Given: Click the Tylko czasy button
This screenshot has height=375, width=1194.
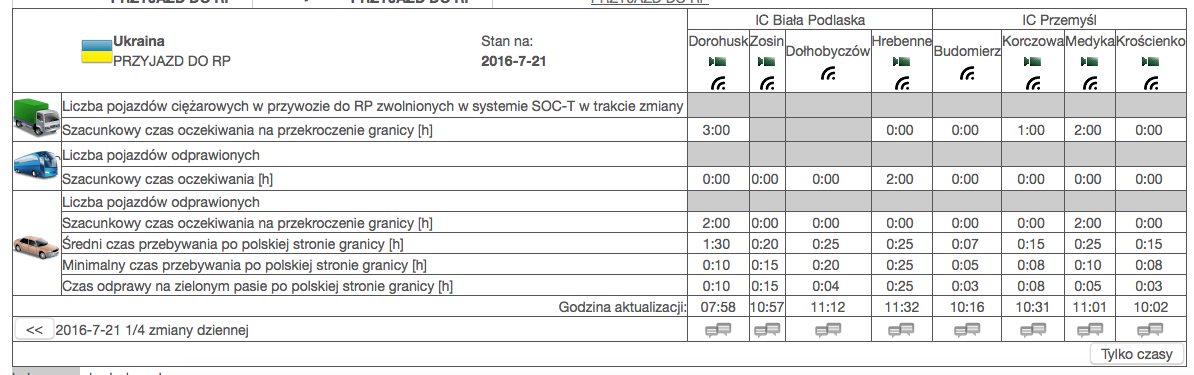Looking at the screenshot, I should point(1138,354).
